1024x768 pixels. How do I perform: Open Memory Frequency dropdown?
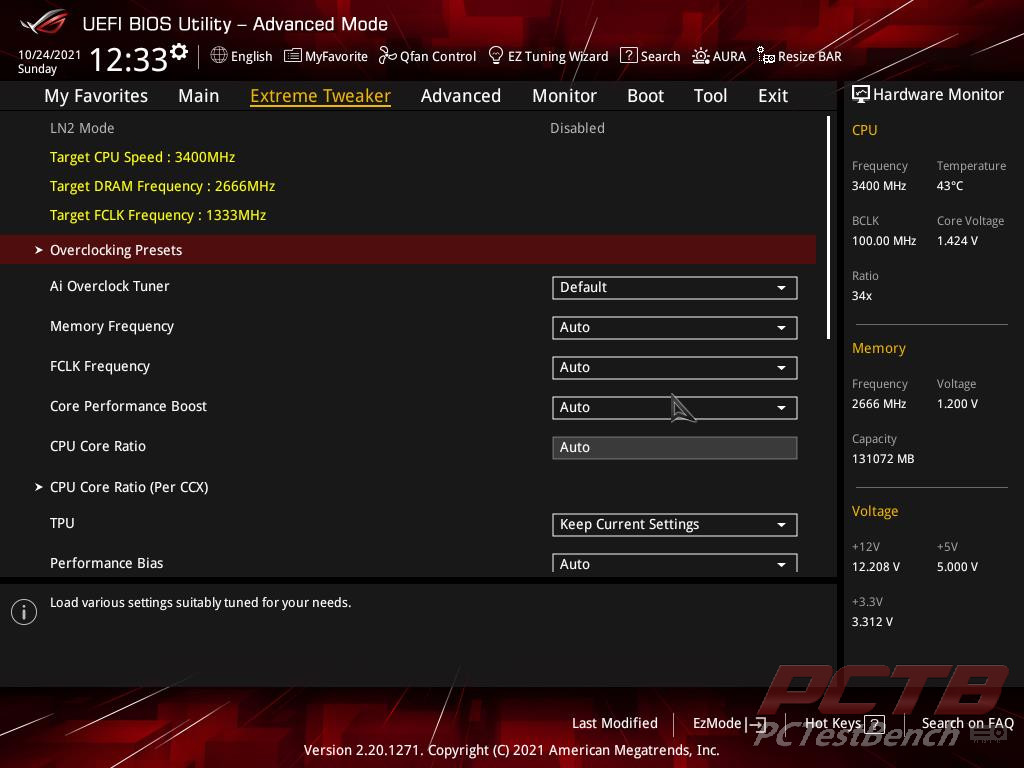pyautogui.click(x=675, y=327)
